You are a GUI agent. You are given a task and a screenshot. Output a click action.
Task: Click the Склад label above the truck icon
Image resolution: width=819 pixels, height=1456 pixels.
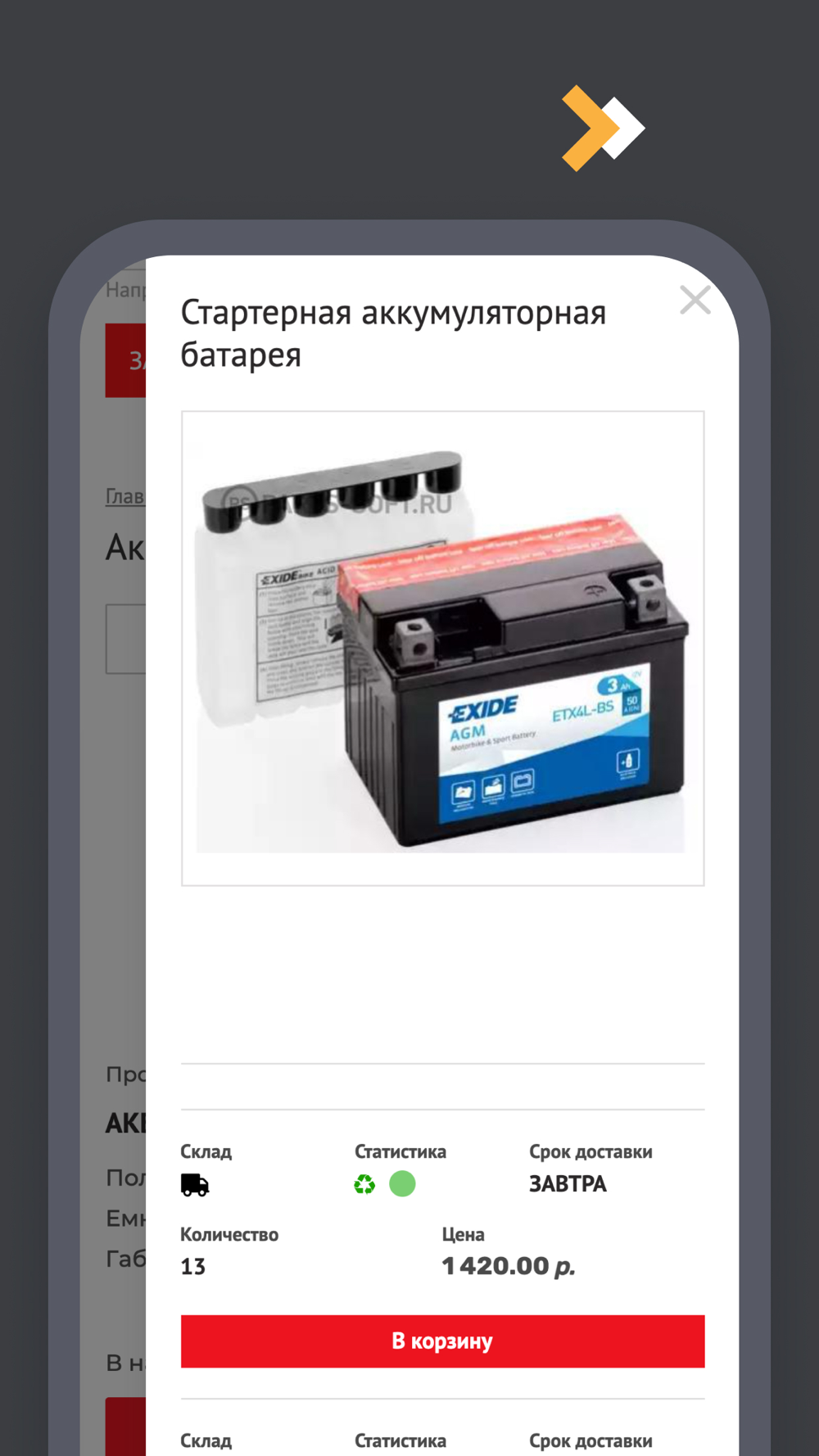(206, 1151)
